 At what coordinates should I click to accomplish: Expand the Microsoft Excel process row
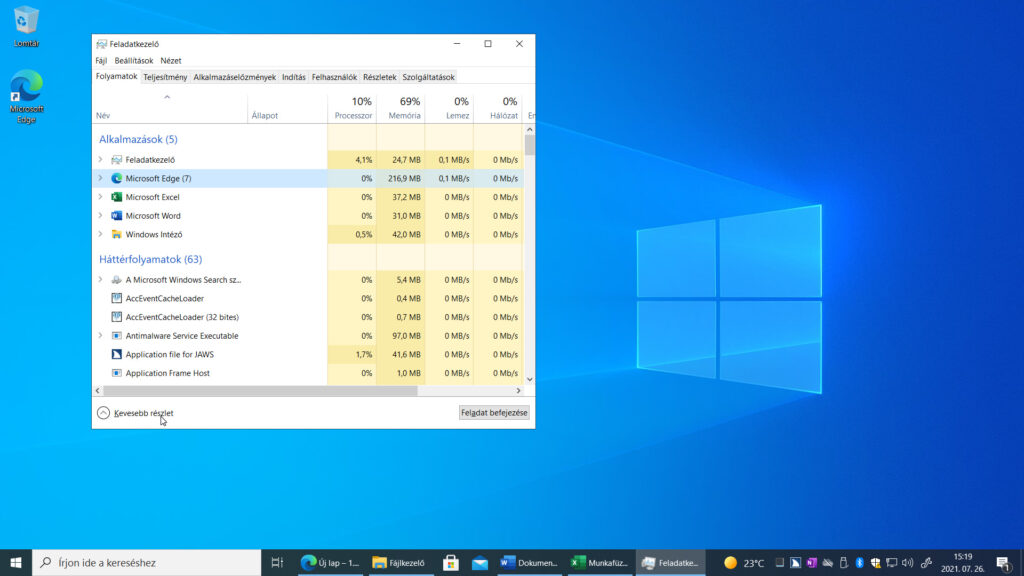click(x=101, y=197)
